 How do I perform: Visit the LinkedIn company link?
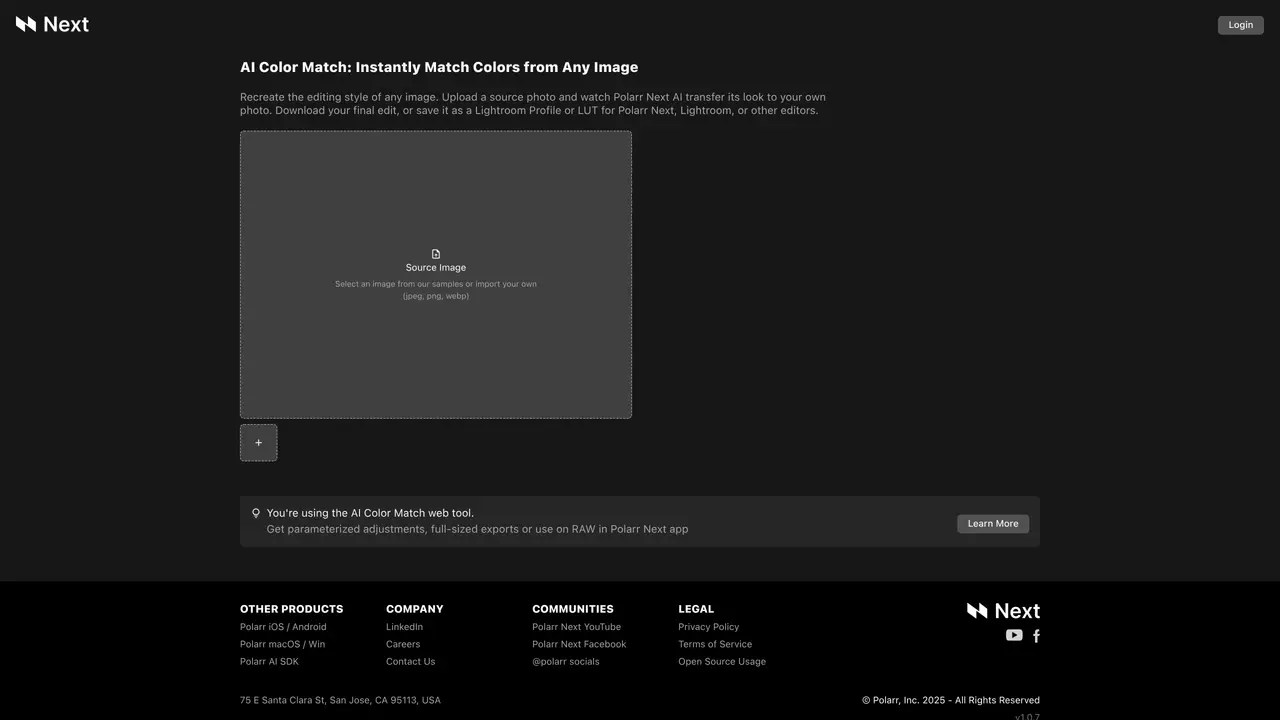click(x=404, y=627)
